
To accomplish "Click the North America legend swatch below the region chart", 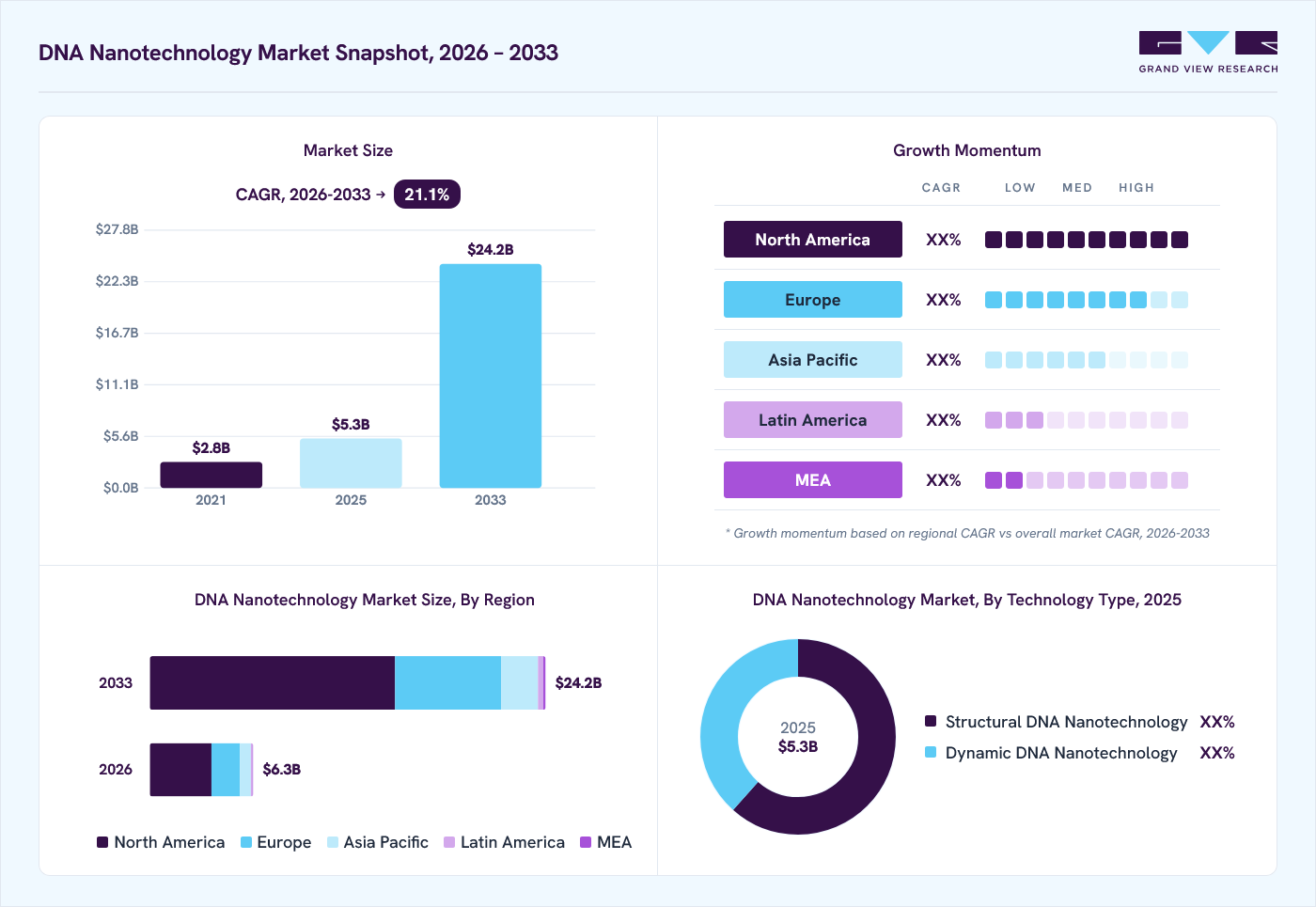I will tap(102, 842).
